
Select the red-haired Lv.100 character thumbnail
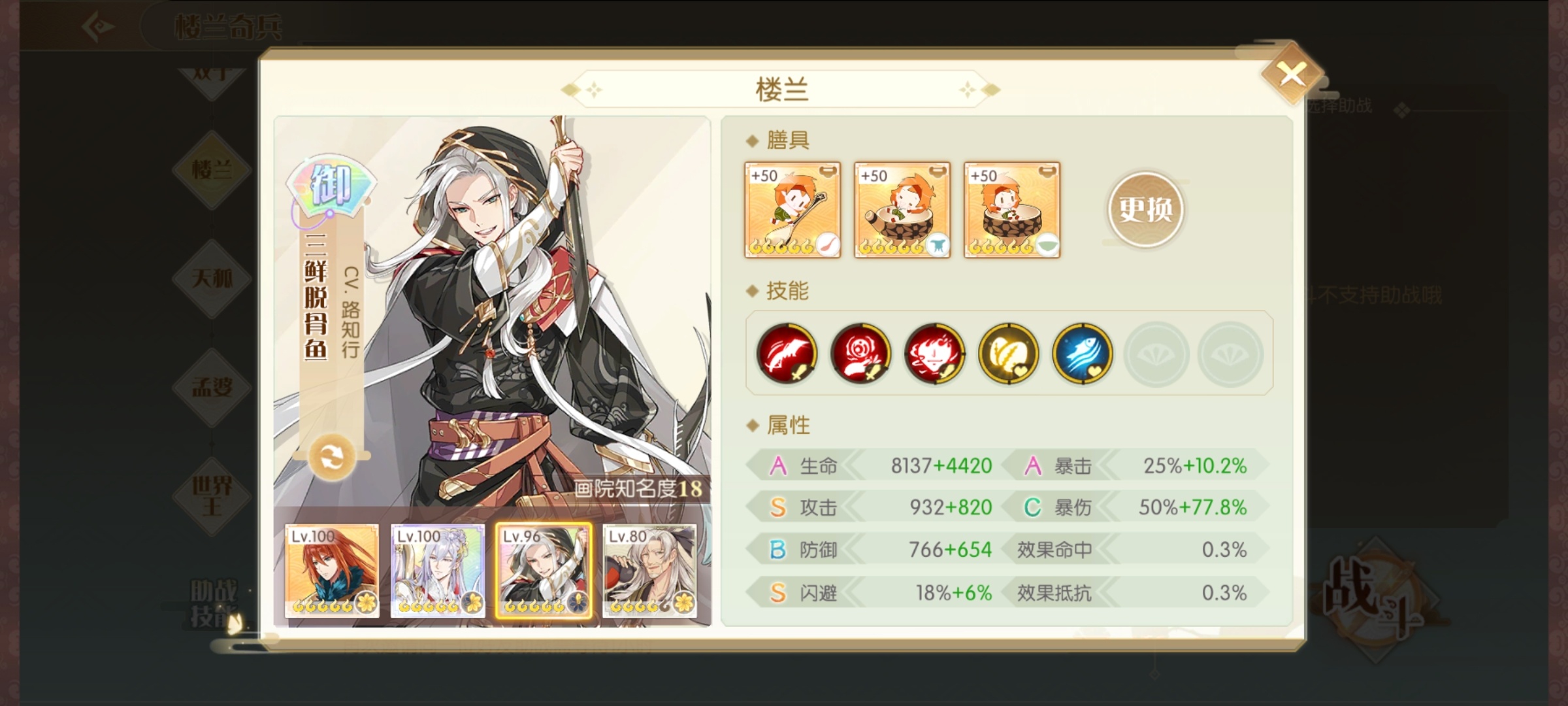point(332,571)
